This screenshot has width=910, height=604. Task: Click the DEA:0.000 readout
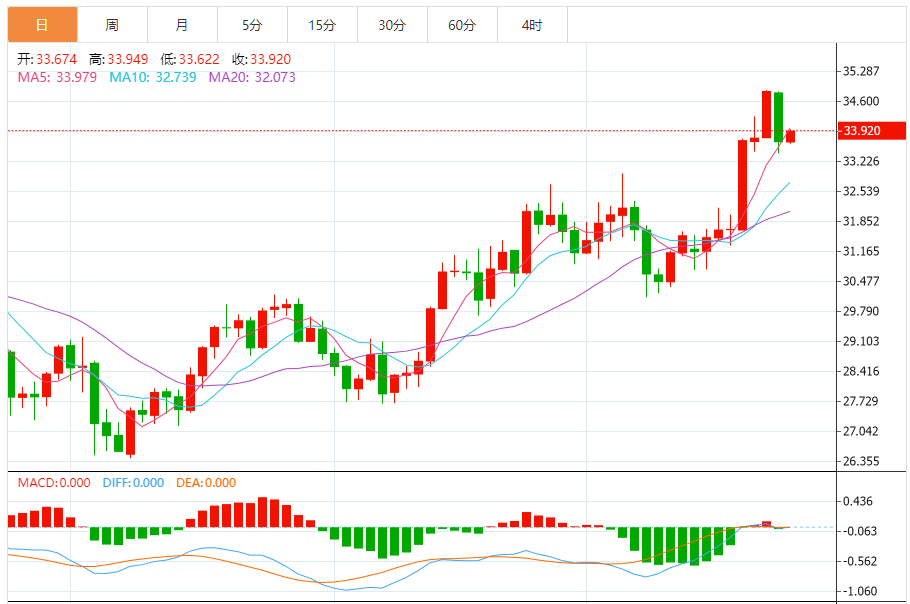[206, 483]
